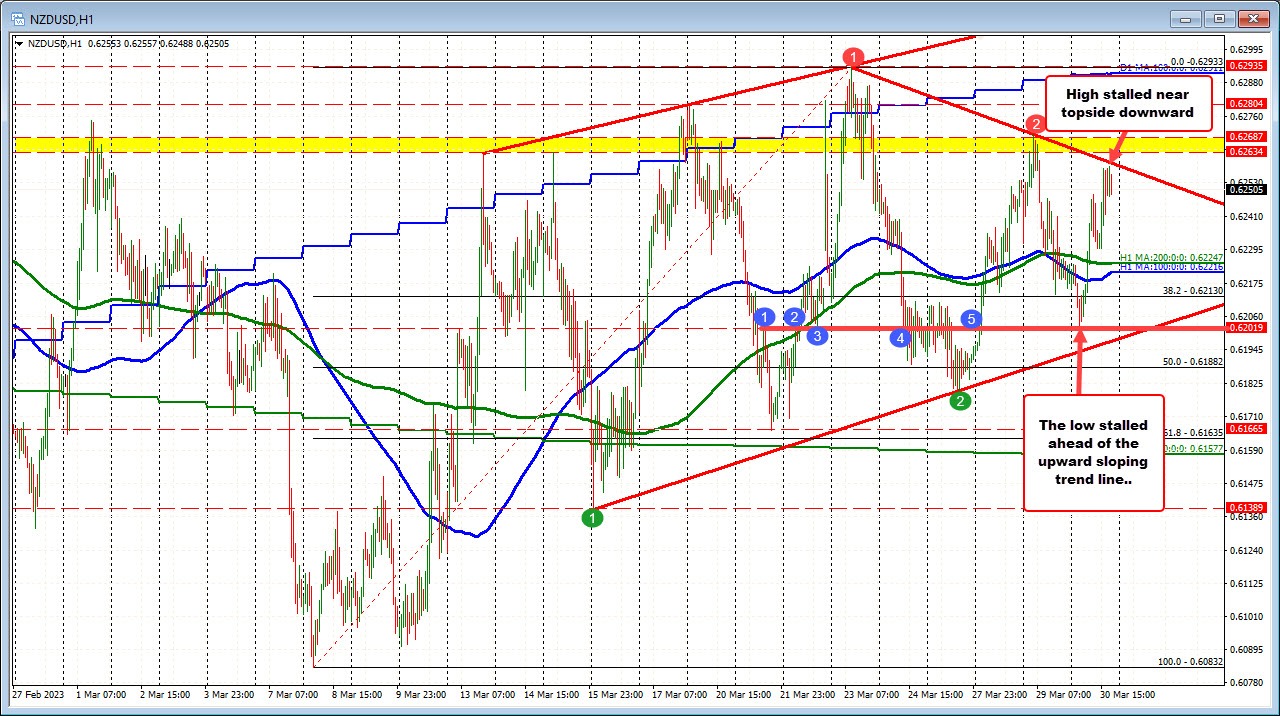The height and width of the screenshot is (716, 1280).
Task: Select the blue circle marker numbered 1
Action: pos(765,318)
